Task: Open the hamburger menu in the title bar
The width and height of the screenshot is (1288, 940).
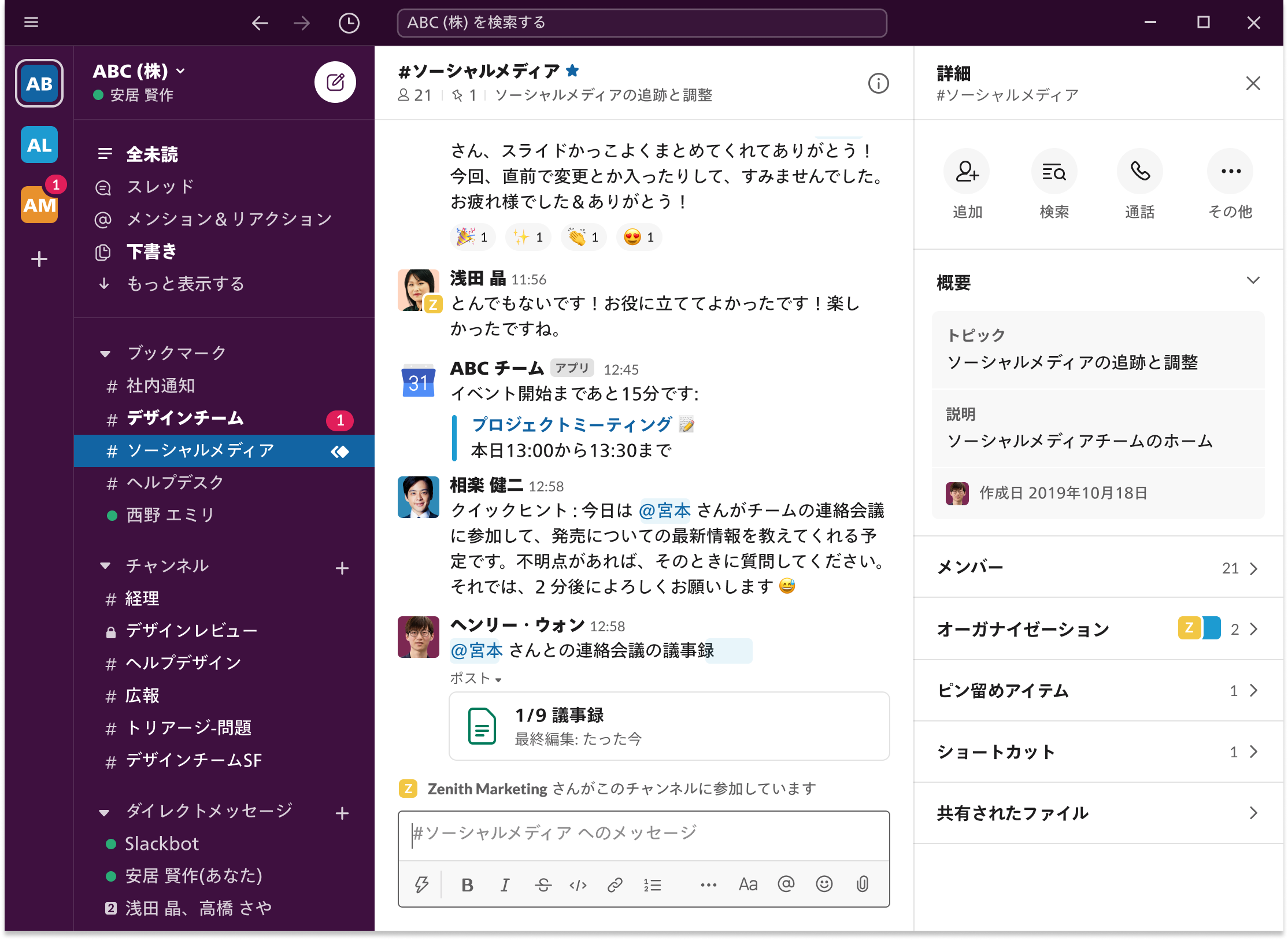Action: pyautogui.click(x=31, y=23)
